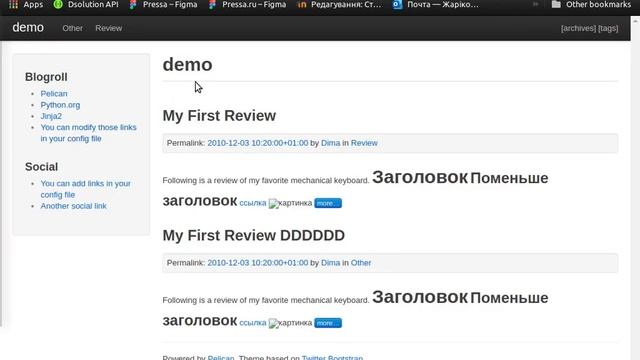Open the Review navbar menu item
640x360 pixels.
[109, 28]
